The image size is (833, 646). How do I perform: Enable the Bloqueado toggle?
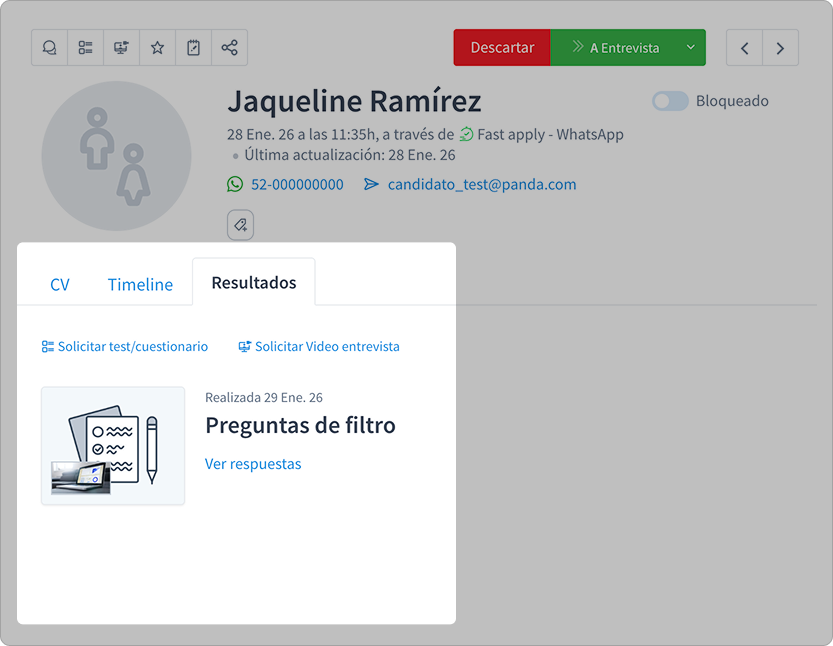pos(670,101)
